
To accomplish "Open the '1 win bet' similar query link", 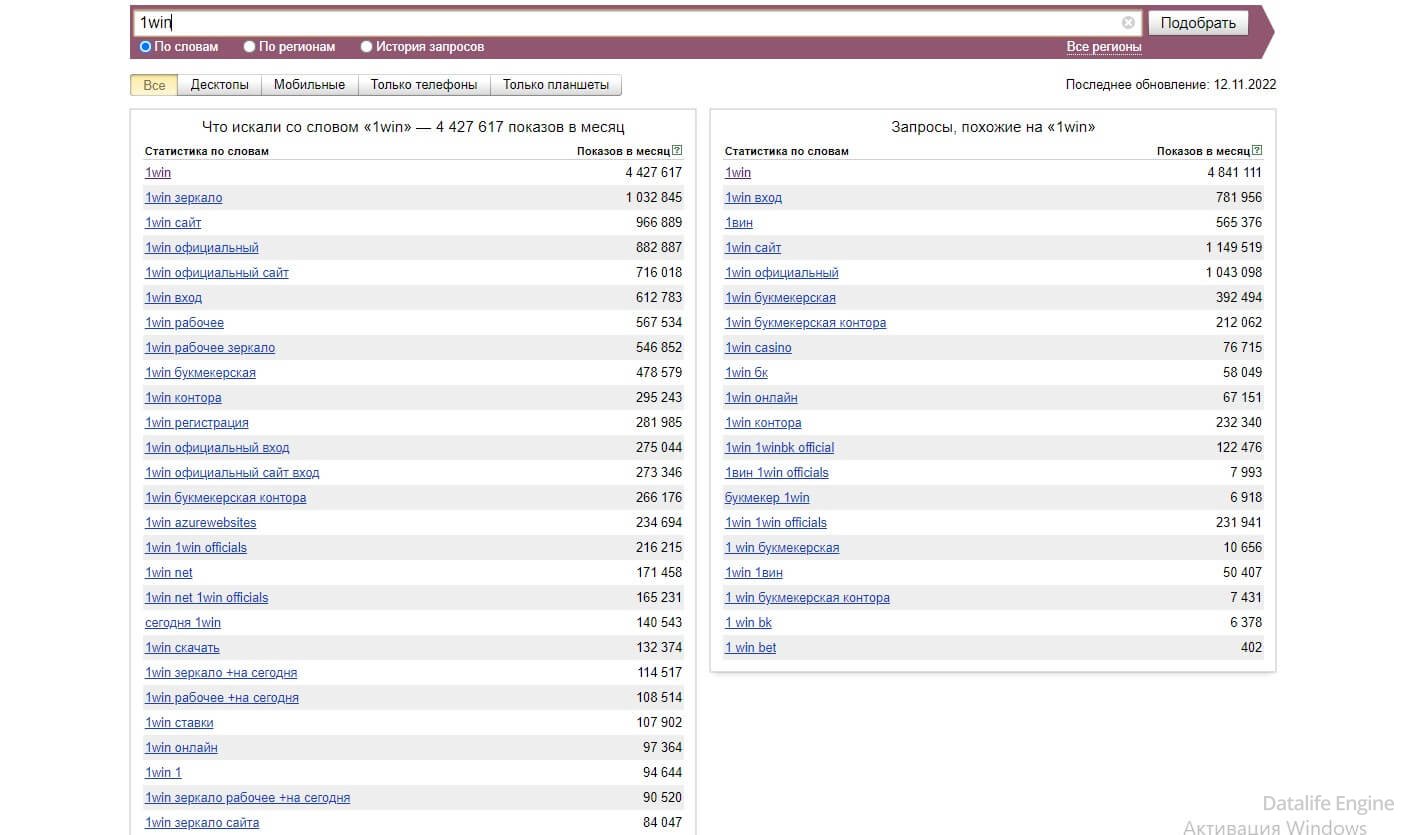I will click(x=750, y=648).
